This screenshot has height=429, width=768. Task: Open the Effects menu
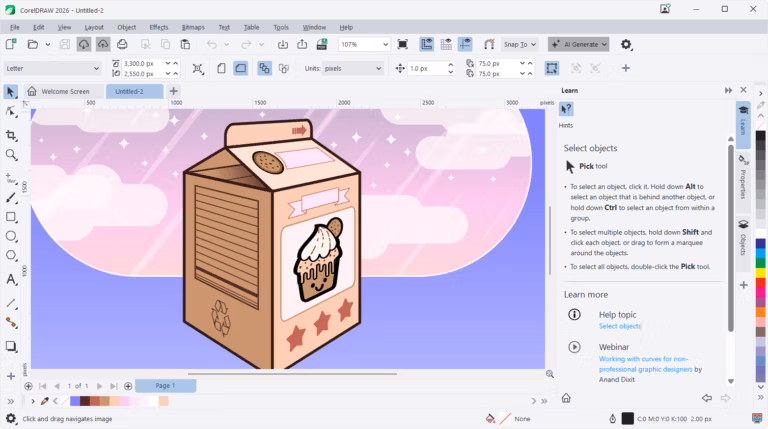tap(159, 27)
